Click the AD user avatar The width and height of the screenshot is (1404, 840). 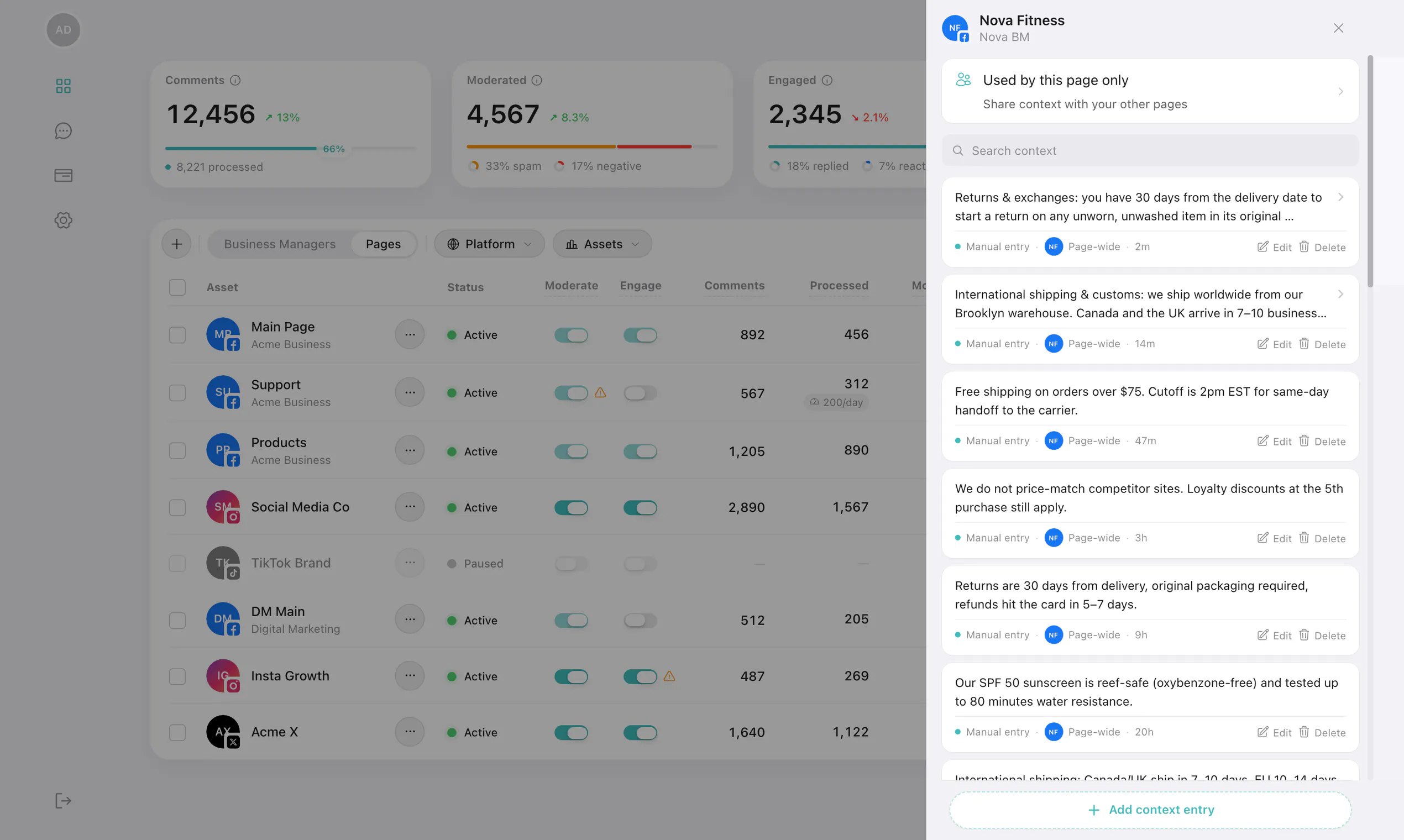[64, 29]
